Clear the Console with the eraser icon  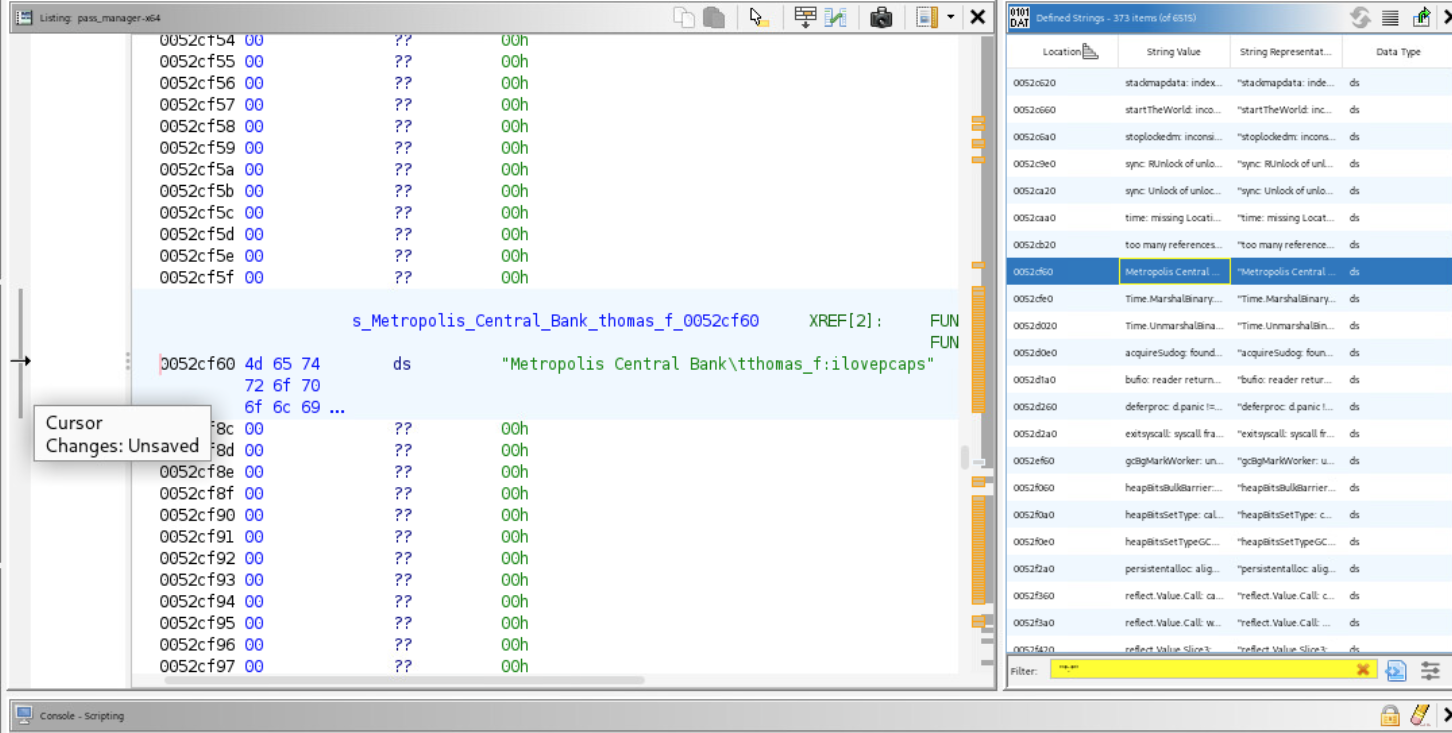[1420, 716]
